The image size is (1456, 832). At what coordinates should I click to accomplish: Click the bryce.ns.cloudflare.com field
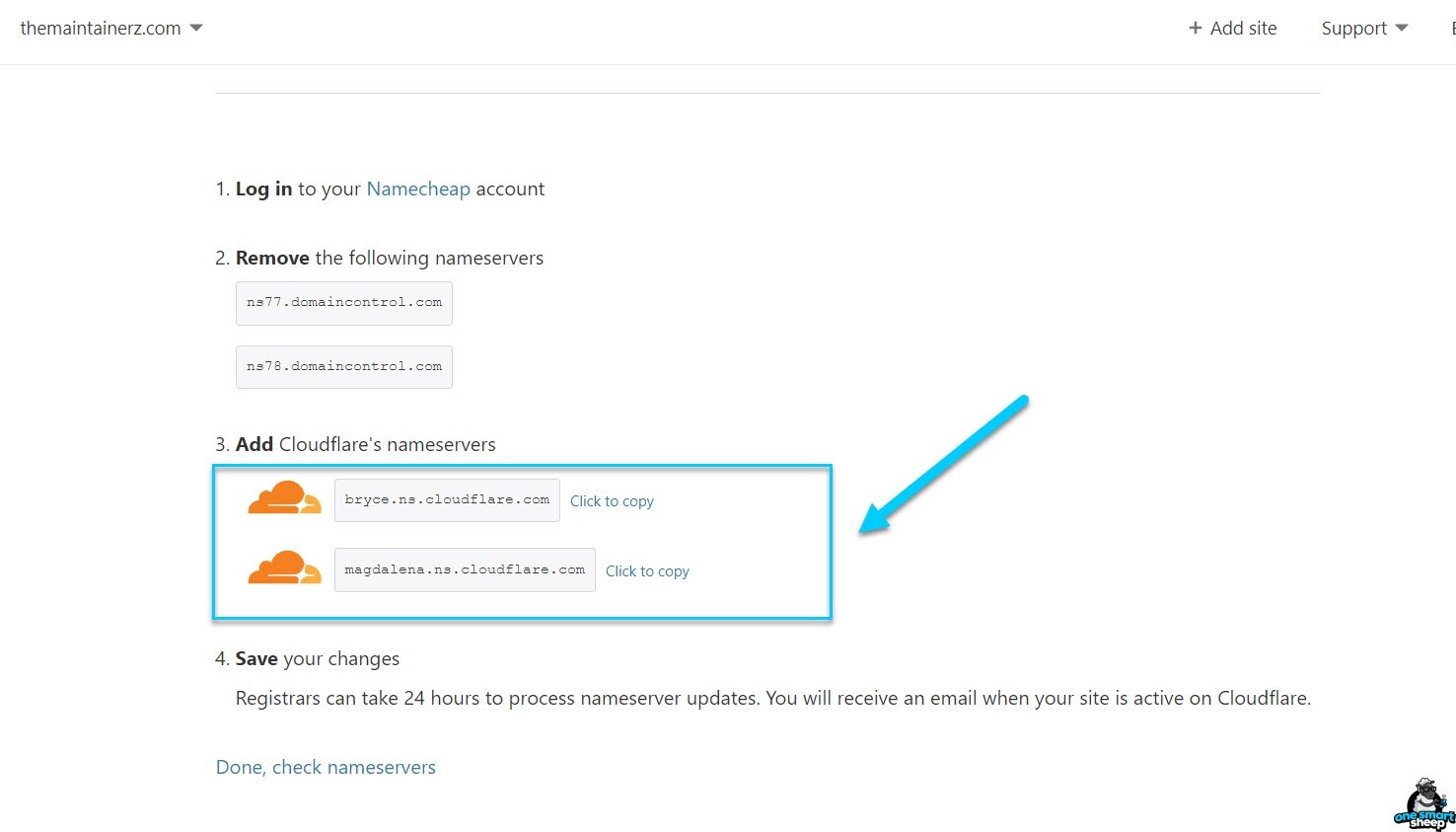click(447, 500)
